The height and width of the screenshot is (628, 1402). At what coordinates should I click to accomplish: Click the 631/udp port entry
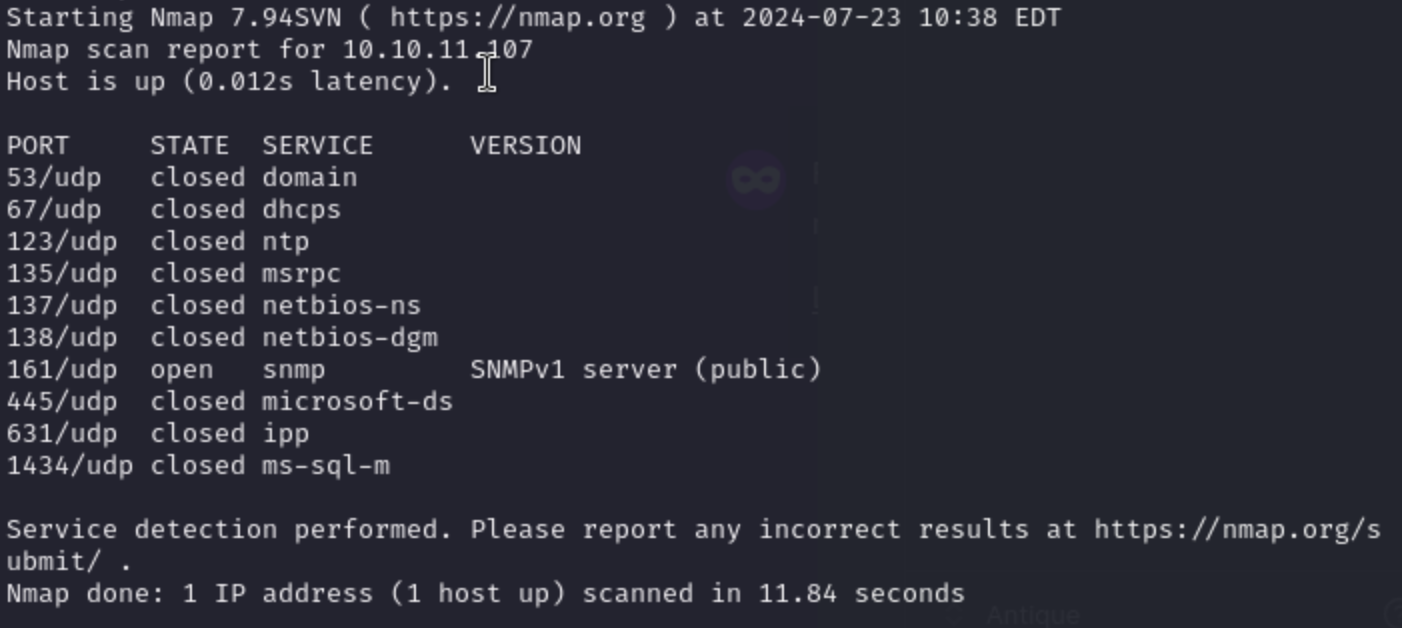coord(61,434)
